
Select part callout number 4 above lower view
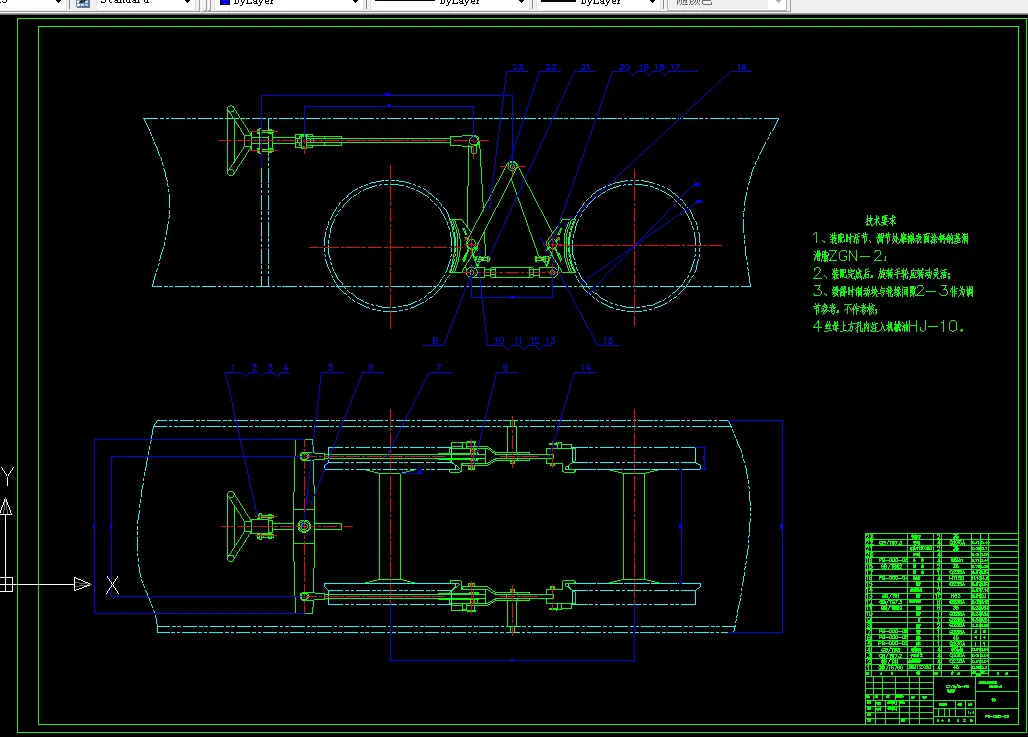(x=286, y=368)
